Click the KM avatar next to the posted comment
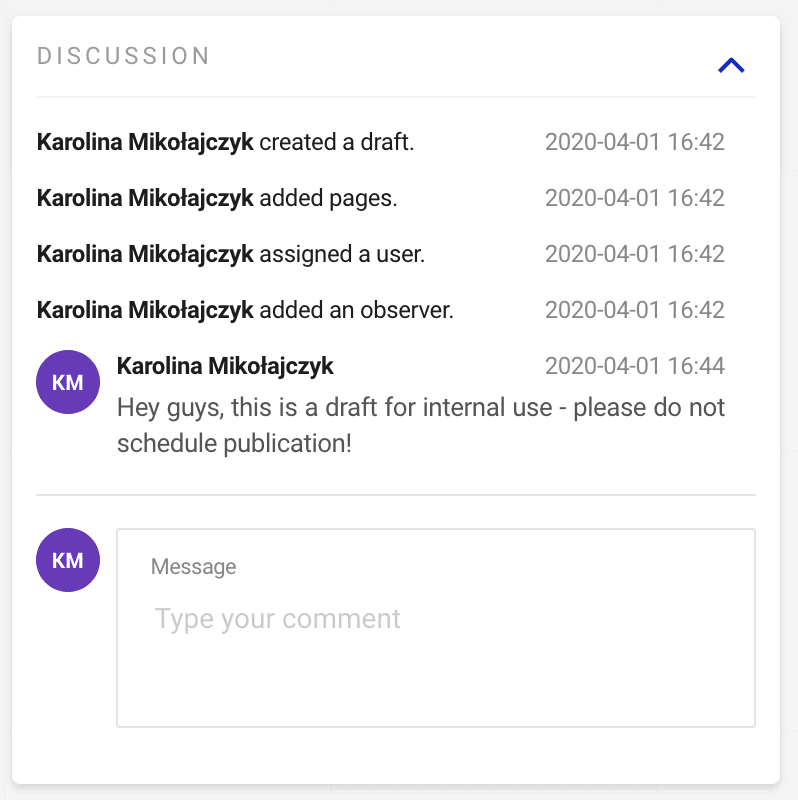 click(68, 382)
